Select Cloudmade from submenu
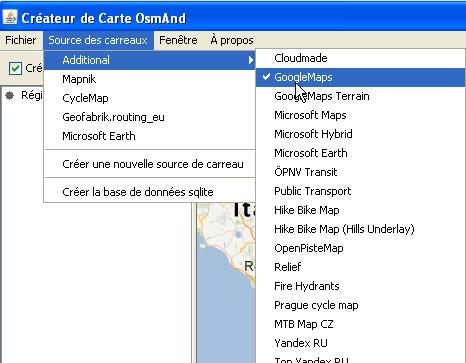Image resolution: width=466 pixels, height=363 pixels. [x=360, y=58]
